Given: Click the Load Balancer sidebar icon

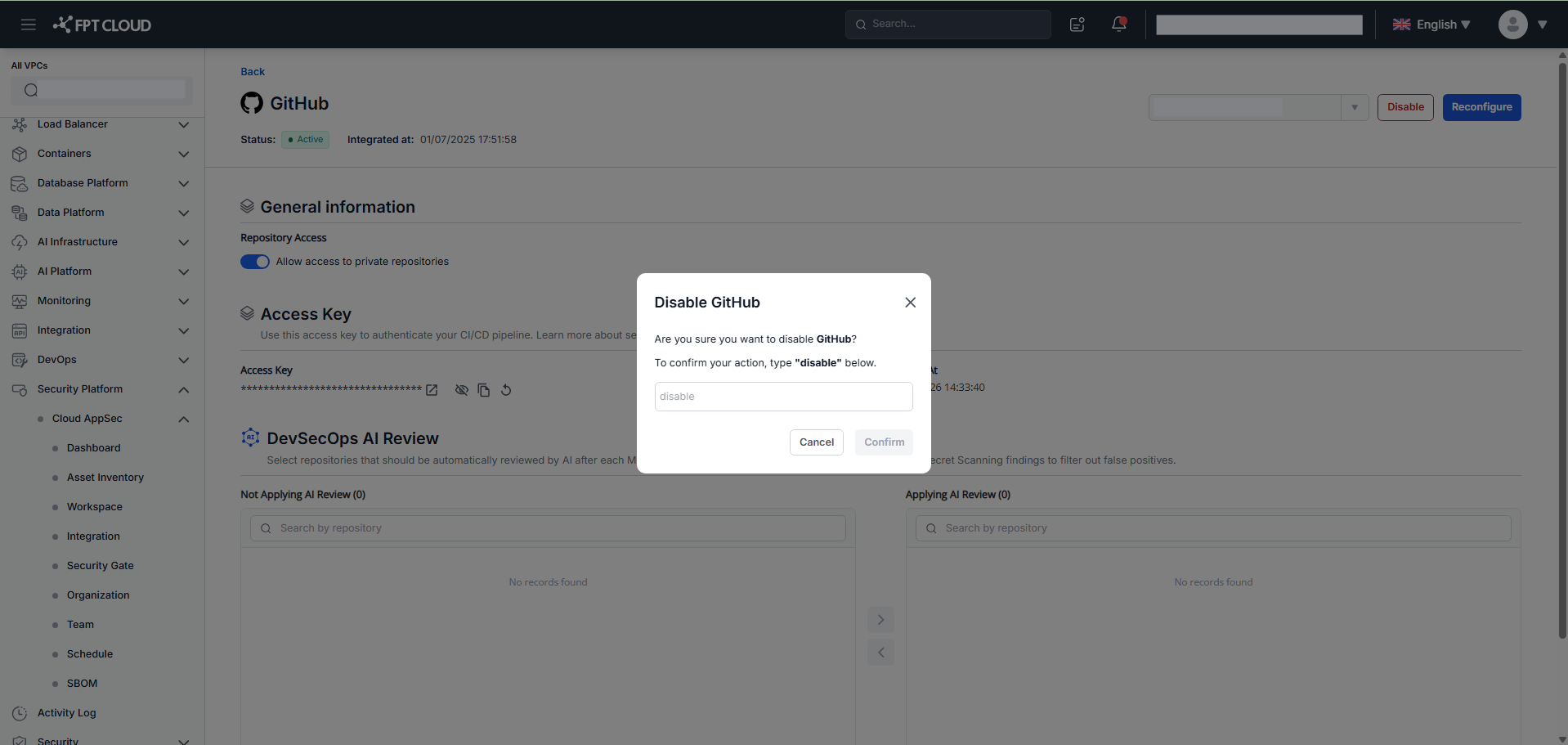Looking at the screenshot, I should tap(20, 124).
